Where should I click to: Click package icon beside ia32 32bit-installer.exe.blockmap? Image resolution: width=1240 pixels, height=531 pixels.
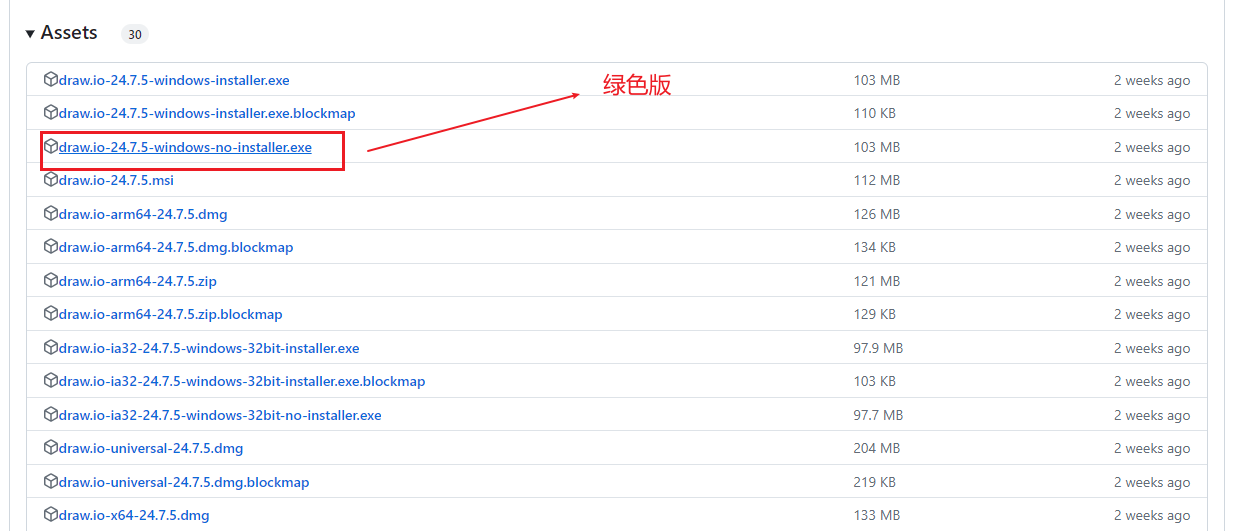click(x=50, y=380)
